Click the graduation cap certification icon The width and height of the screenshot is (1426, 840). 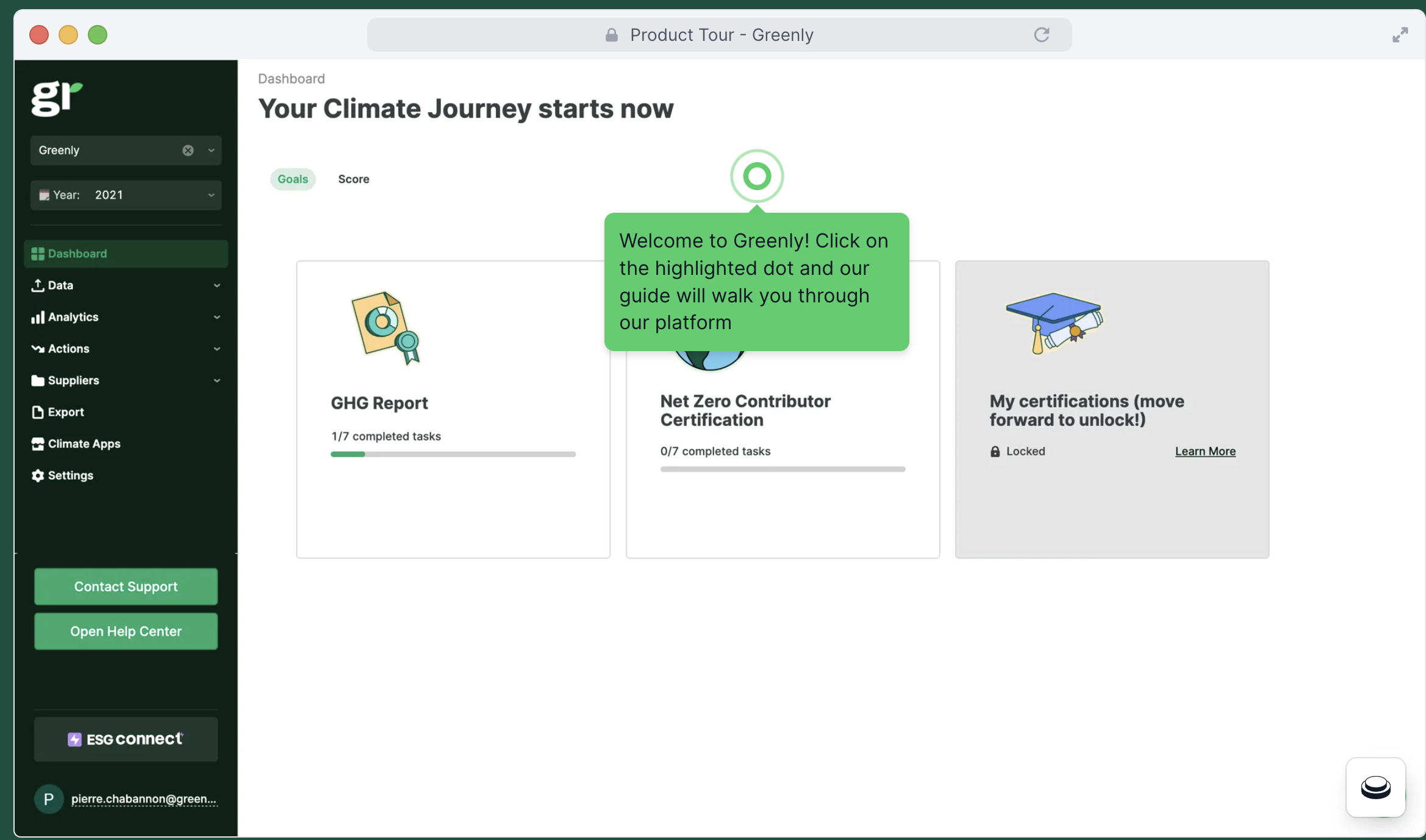tap(1054, 322)
